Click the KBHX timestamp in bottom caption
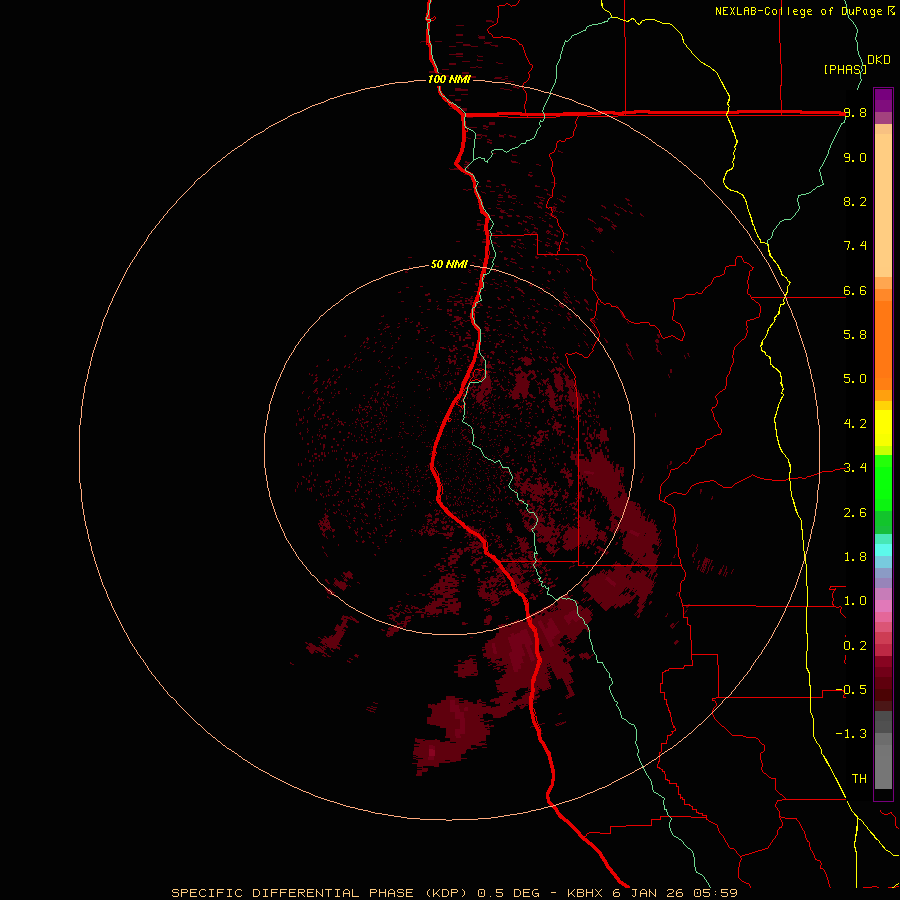 coord(652,892)
